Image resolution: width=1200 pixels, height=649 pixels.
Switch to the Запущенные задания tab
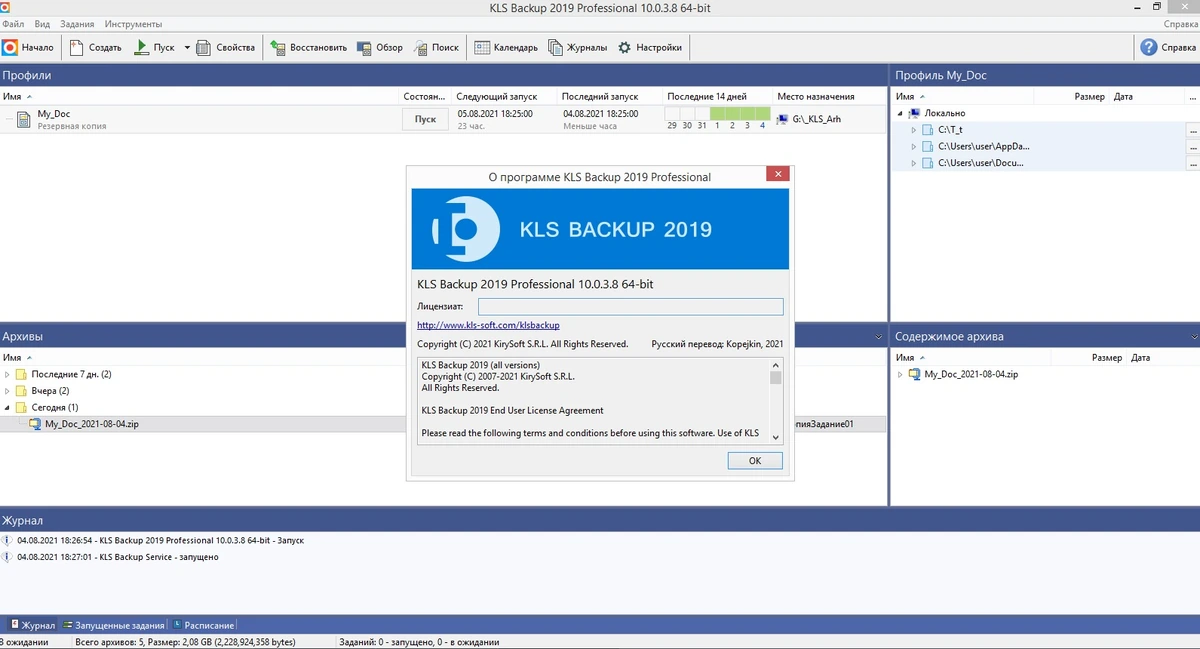(x=113, y=625)
